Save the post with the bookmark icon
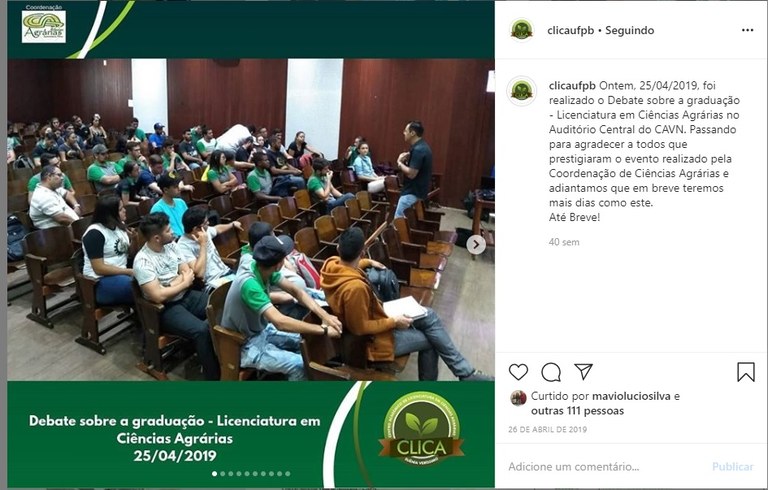Viewport: 768px width, 490px height. [746, 372]
